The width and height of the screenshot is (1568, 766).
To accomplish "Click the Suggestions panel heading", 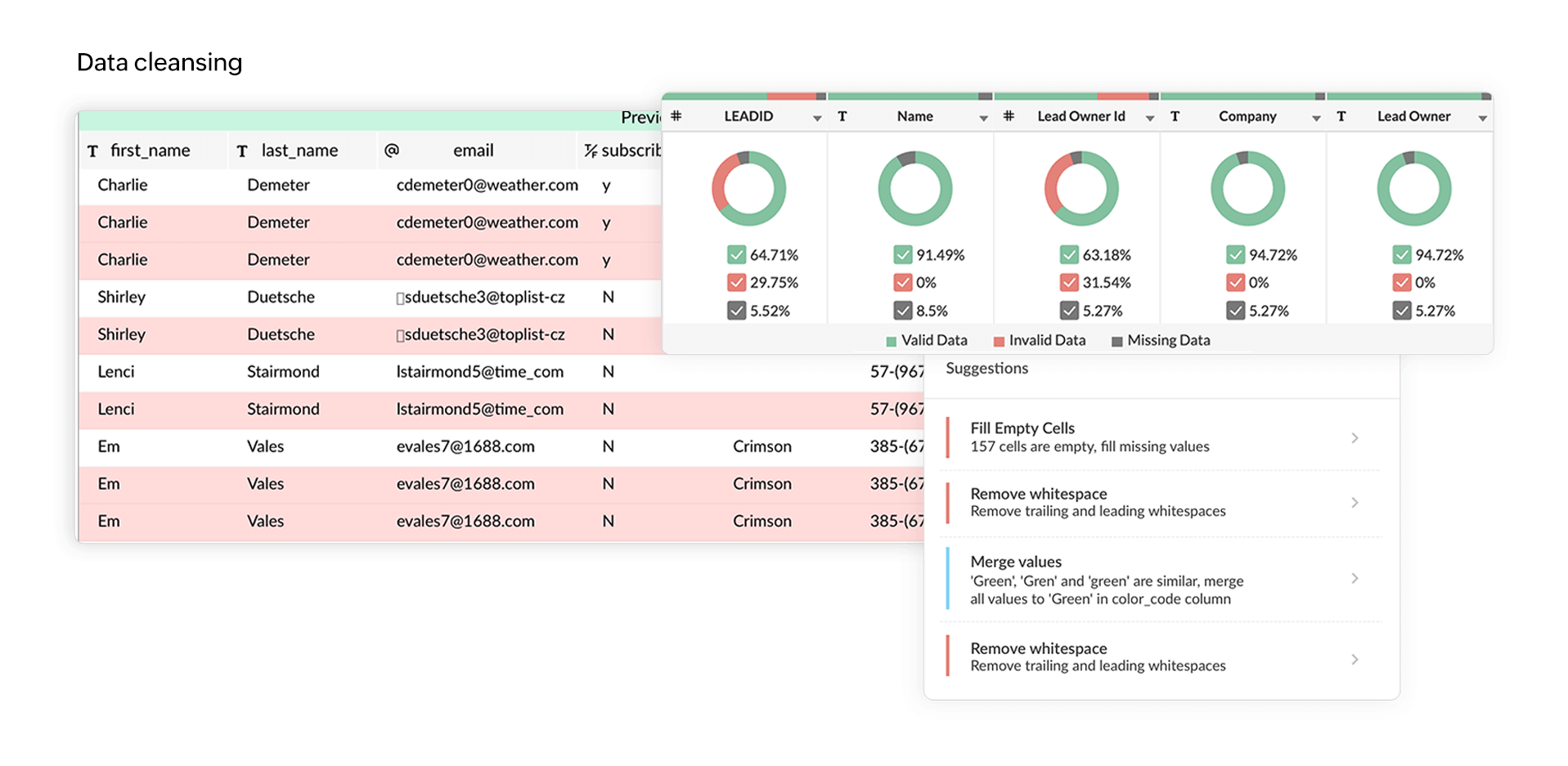I will click(986, 368).
